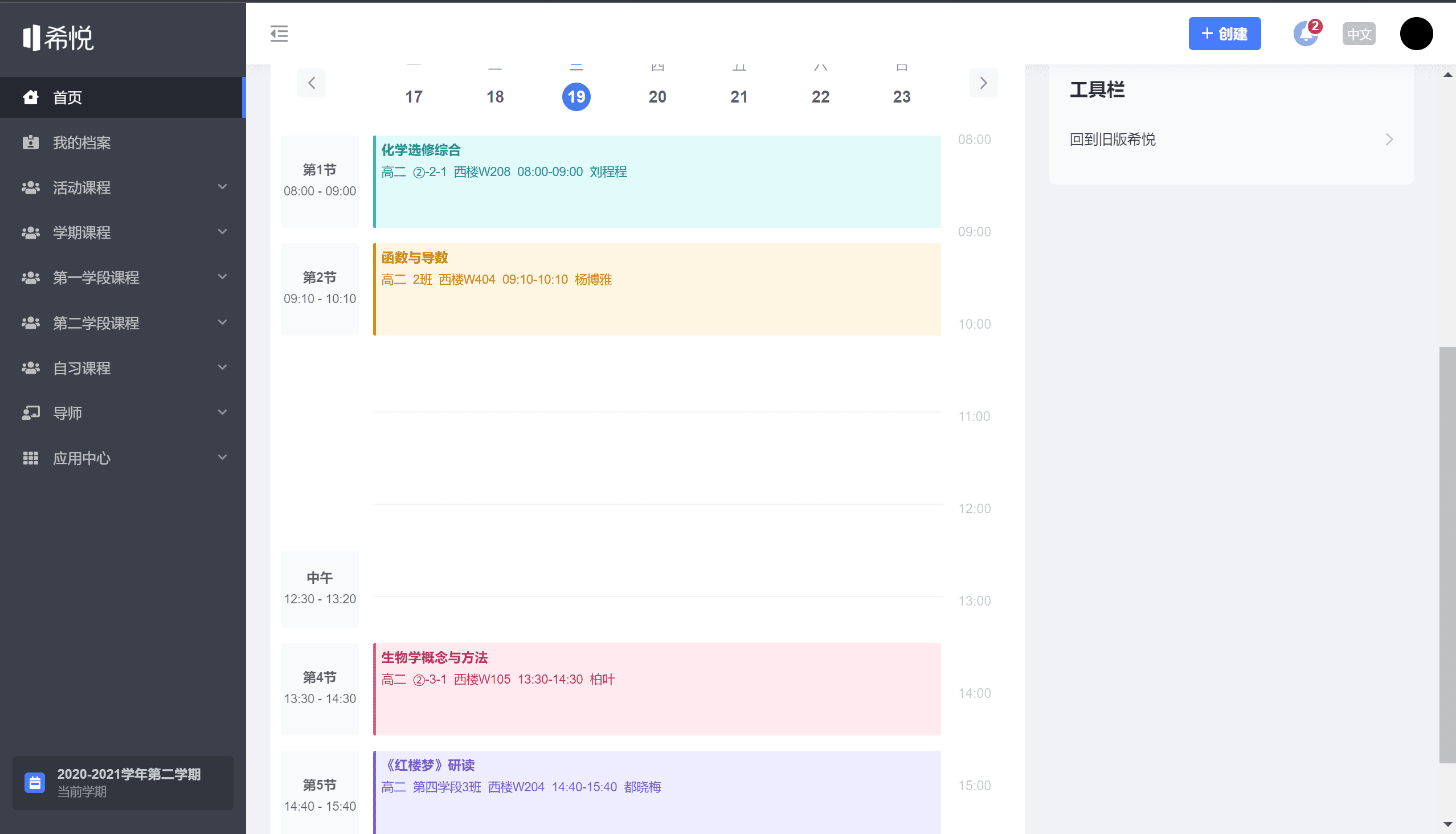Click the group icon beside 第二学段课程
The width and height of the screenshot is (1456, 834).
[x=31, y=323]
